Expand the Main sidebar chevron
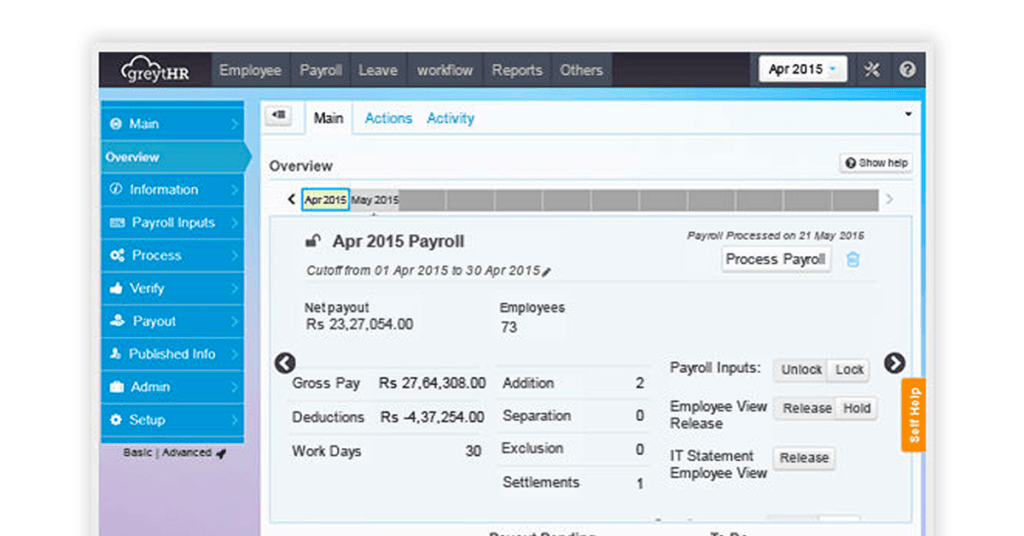Image resolution: width=1024 pixels, height=536 pixels. pos(234,124)
